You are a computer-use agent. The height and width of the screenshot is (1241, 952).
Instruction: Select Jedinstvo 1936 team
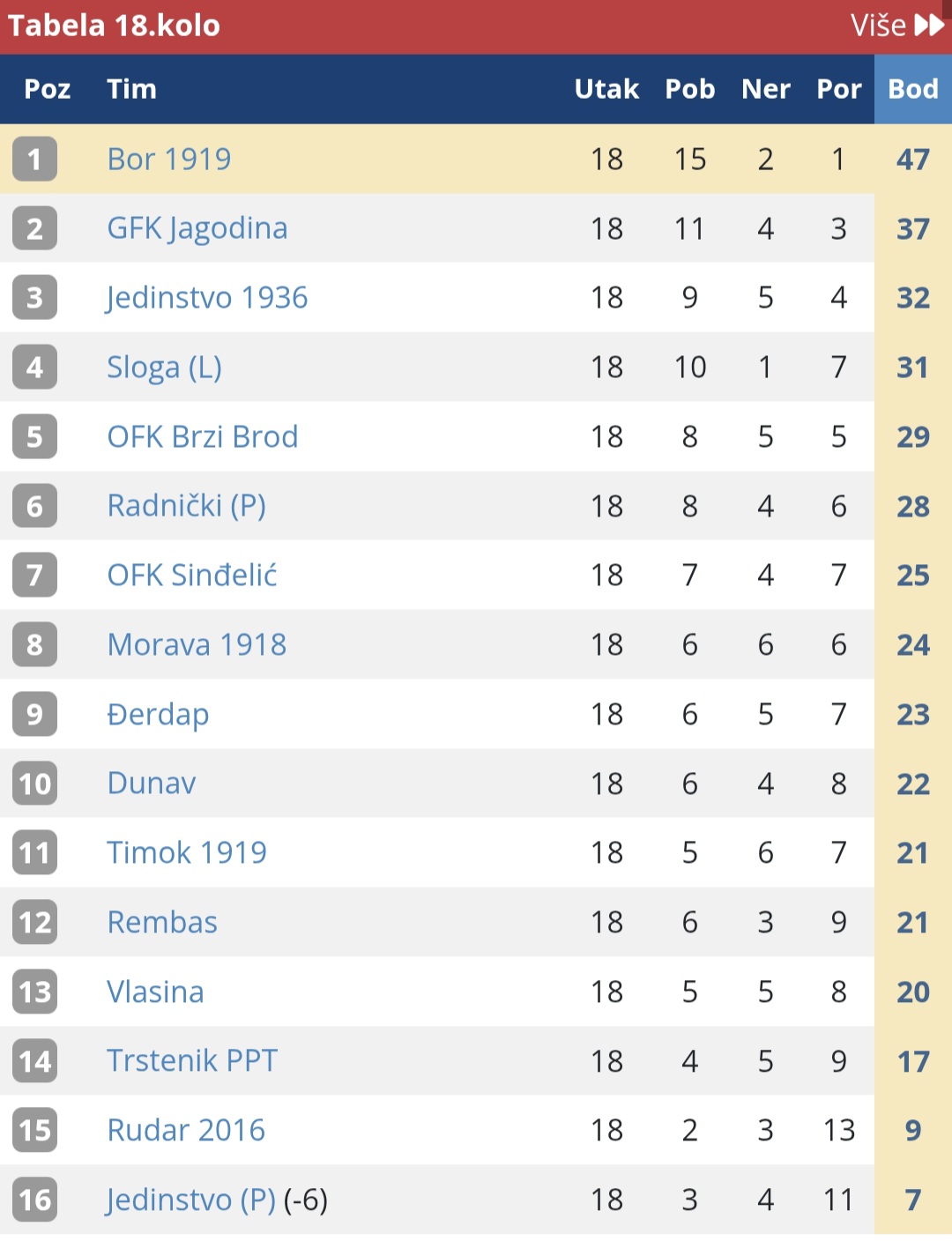(206, 298)
